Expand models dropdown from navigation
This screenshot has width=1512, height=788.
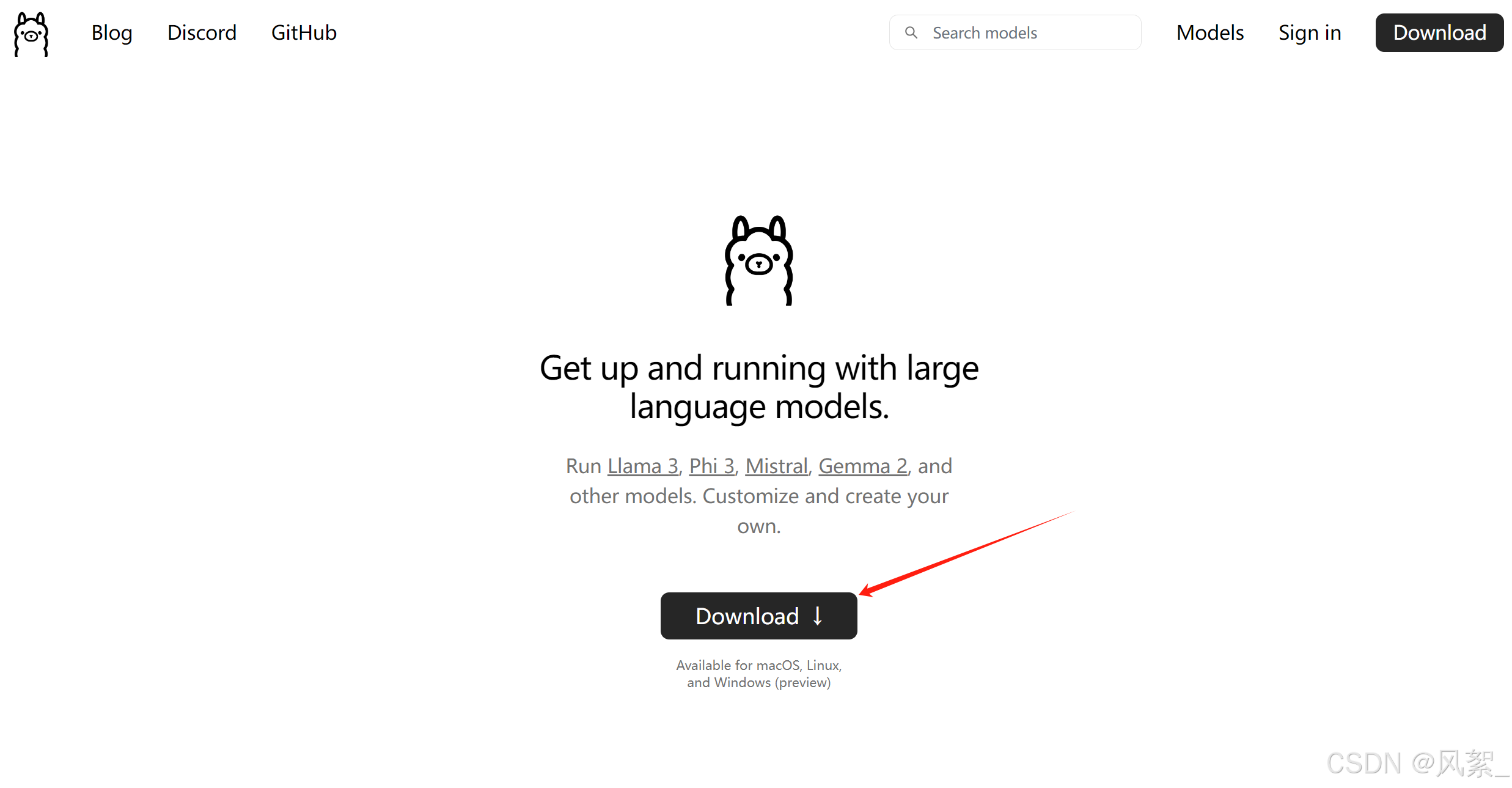[1209, 33]
